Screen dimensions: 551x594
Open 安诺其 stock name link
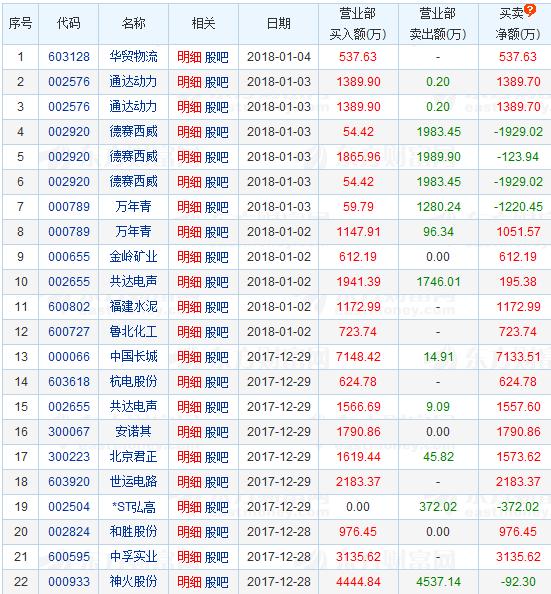point(133,432)
